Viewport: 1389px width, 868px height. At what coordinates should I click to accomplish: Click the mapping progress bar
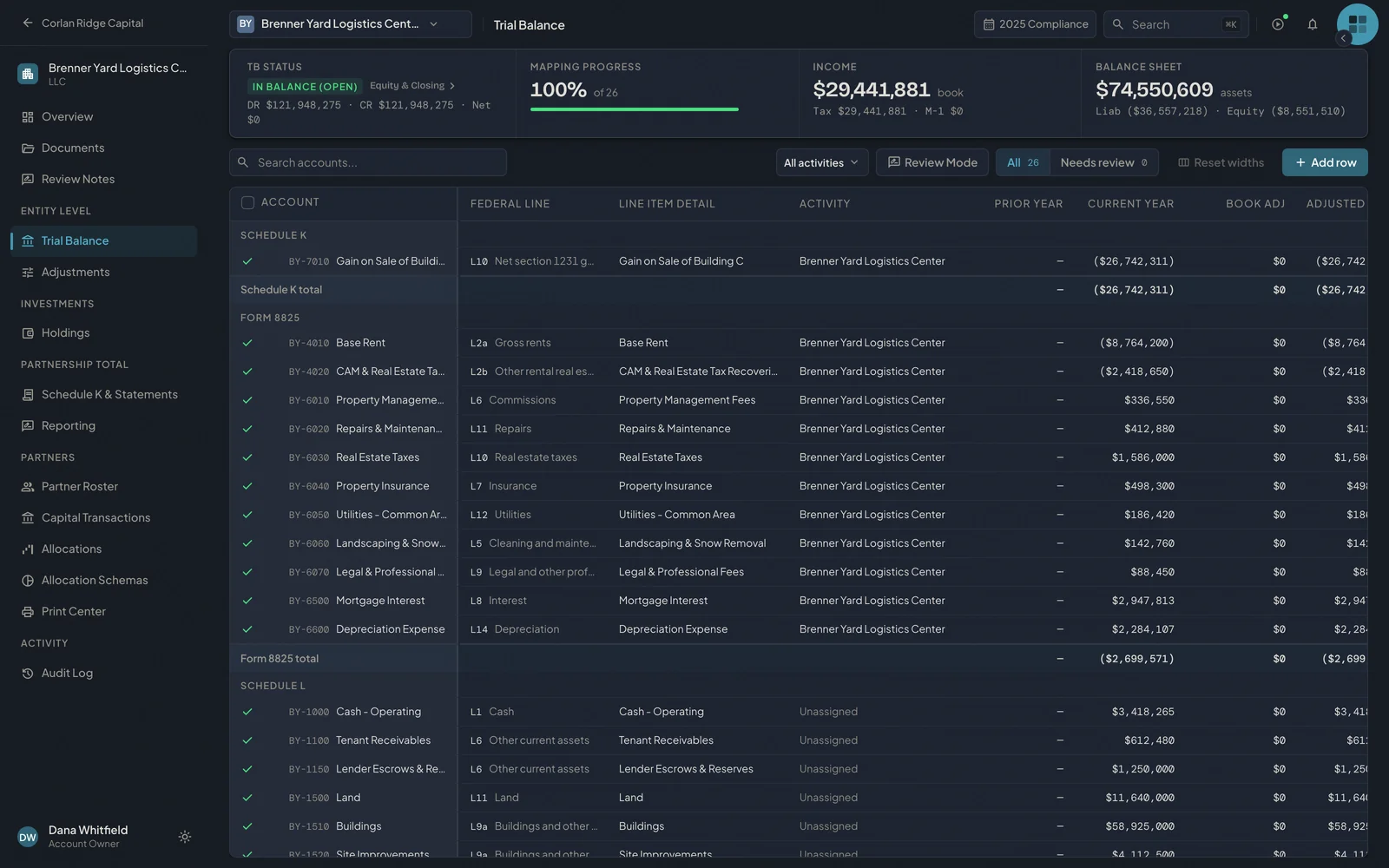pyautogui.click(x=635, y=109)
